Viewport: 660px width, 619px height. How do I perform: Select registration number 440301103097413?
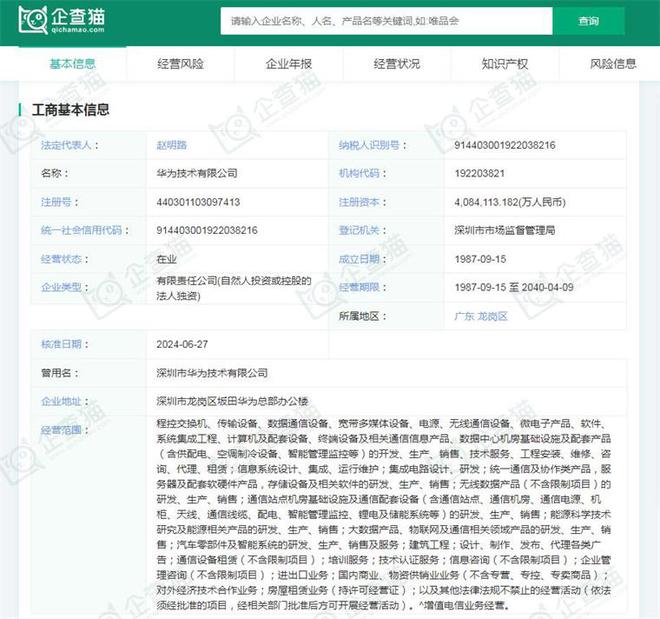tap(198, 202)
